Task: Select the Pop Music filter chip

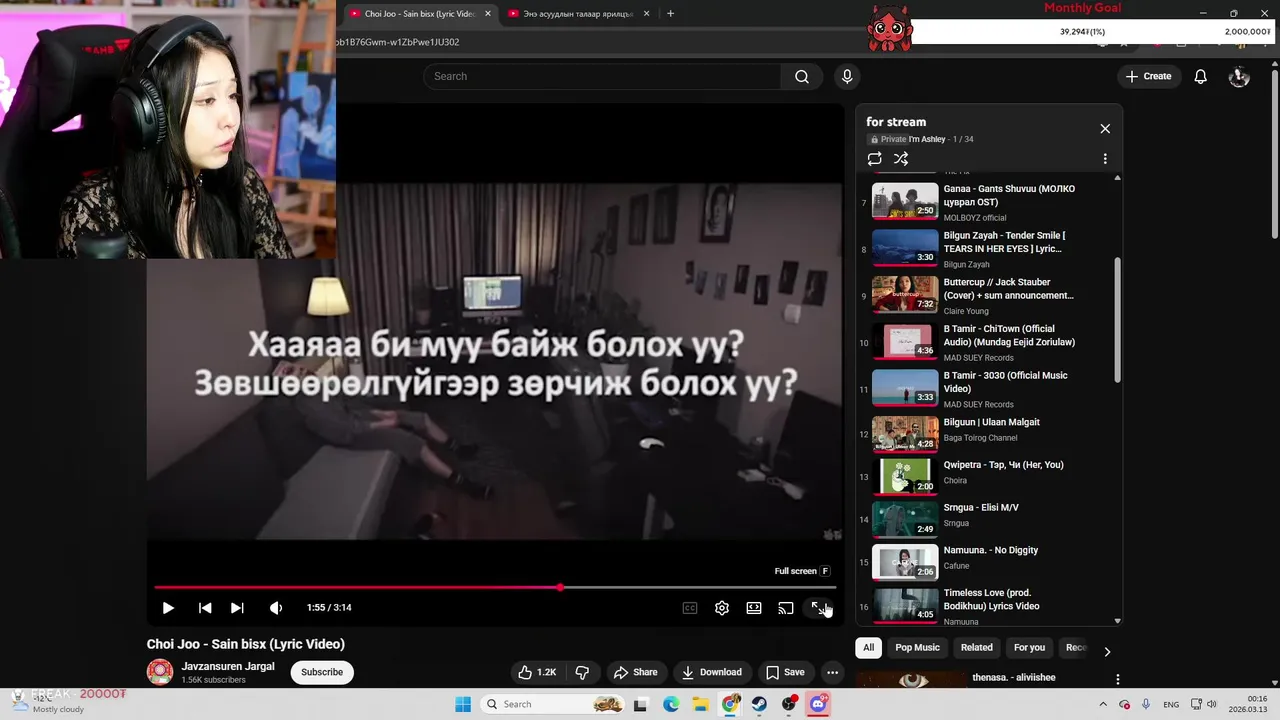Action: pos(917,648)
